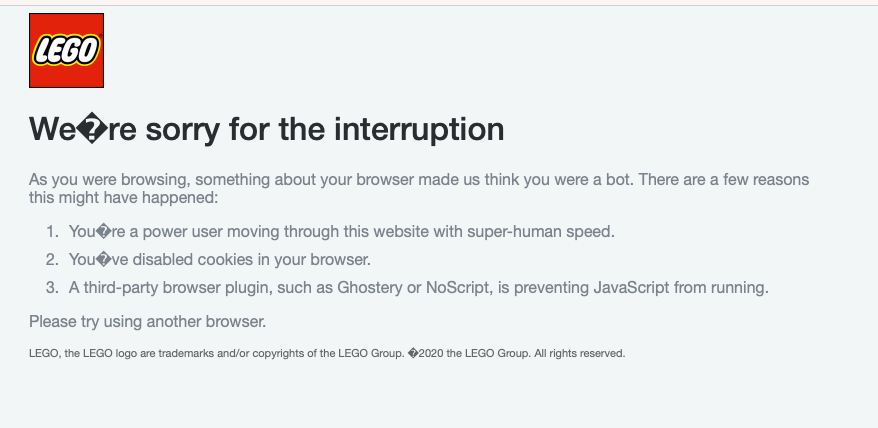
Task: Click the "disabled cookies in your browser" item
Action: pyautogui.click(x=220, y=260)
